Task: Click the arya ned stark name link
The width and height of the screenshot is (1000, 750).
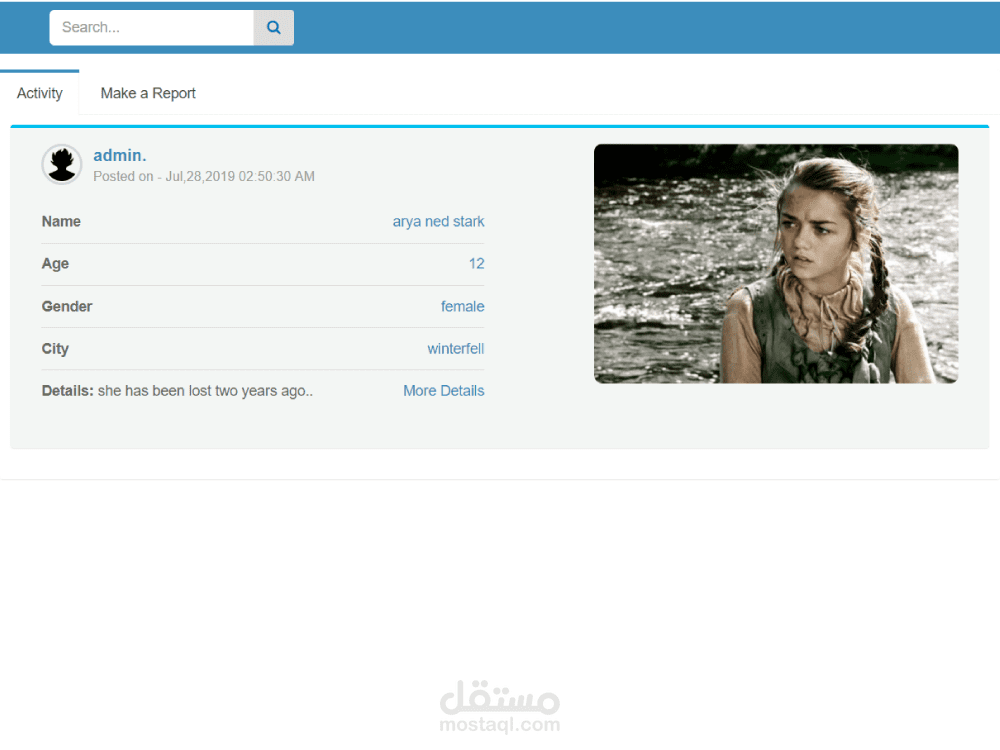Action: 438,221
